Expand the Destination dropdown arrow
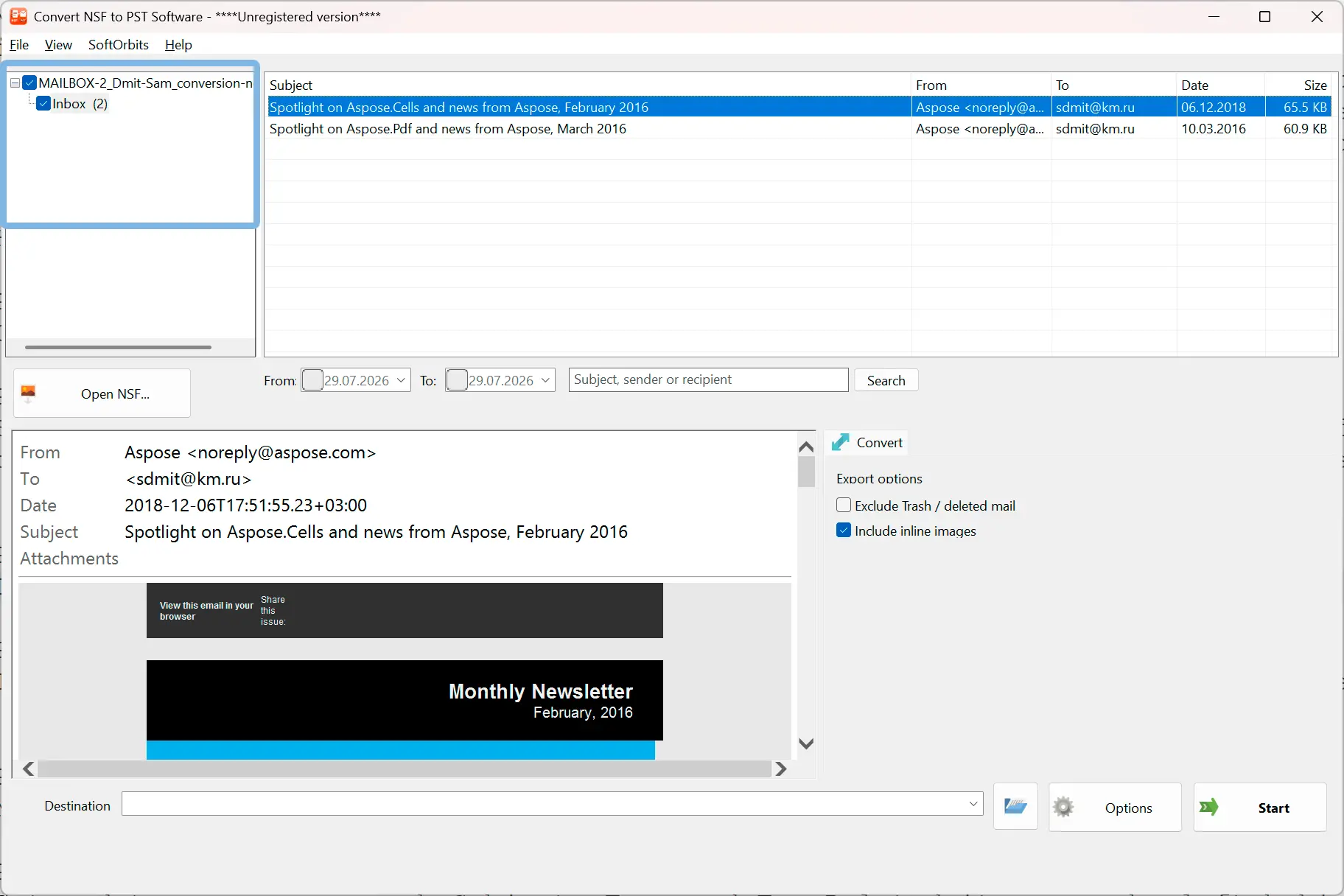This screenshot has height=896, width=1344. 973,804
